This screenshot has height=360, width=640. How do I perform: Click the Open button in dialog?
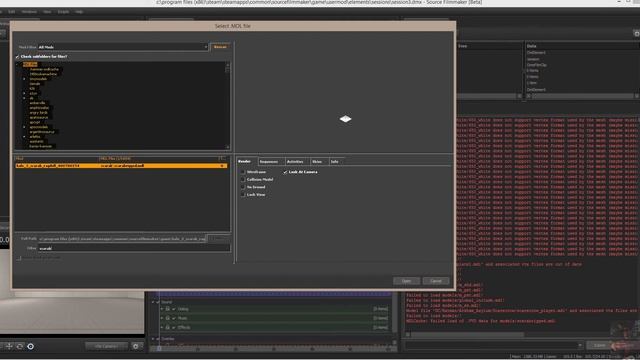click(x=406, y=281)
